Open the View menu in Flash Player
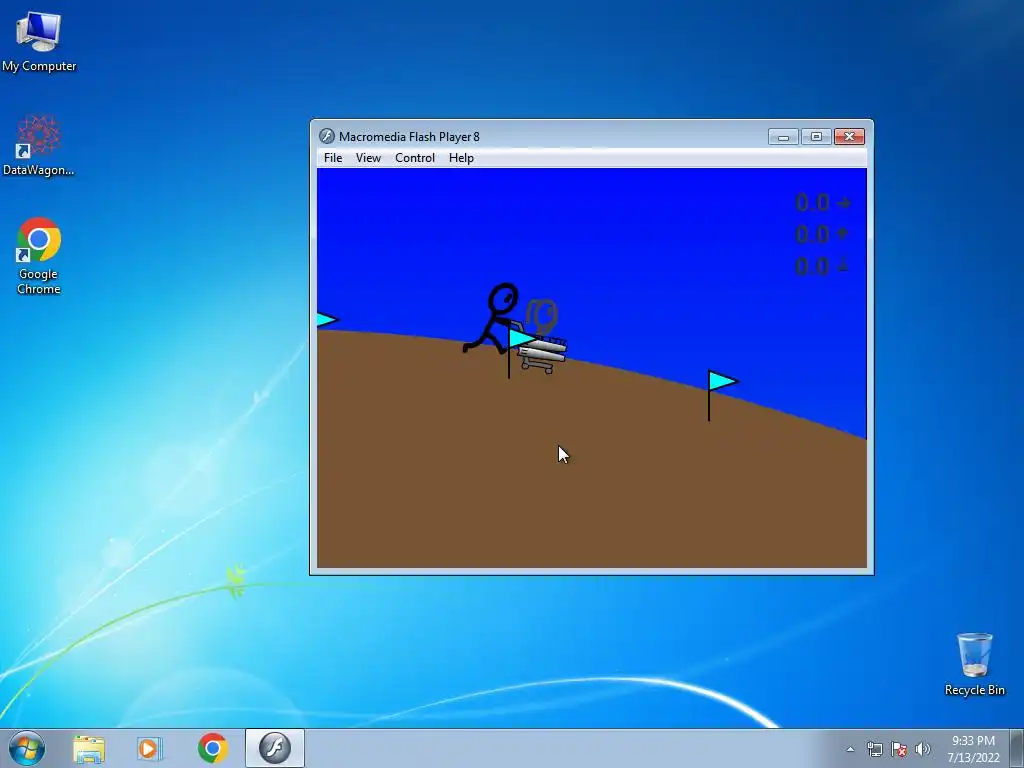This screenshot has height=768, width=1024. tap(368, 158)
